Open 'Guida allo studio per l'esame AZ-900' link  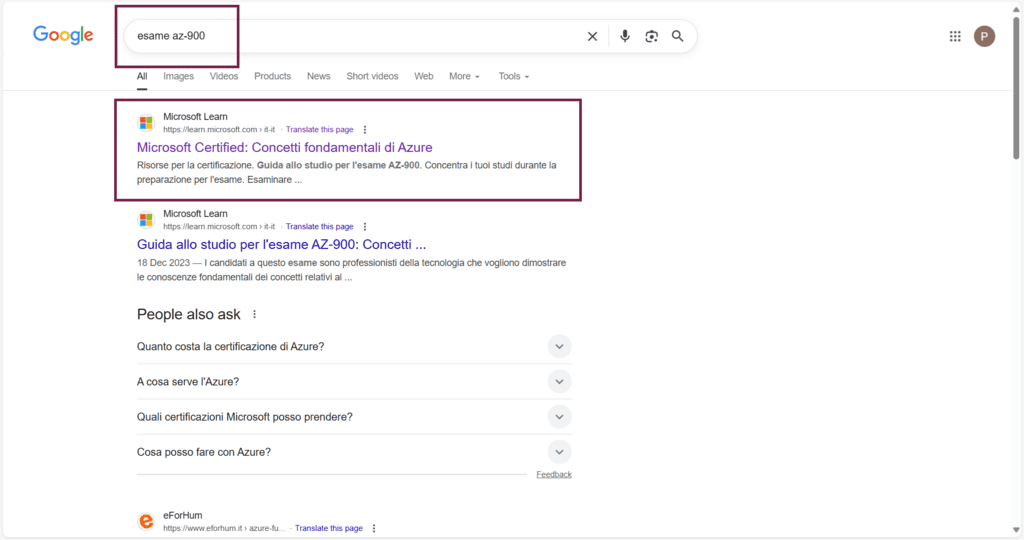coord(281,245)
